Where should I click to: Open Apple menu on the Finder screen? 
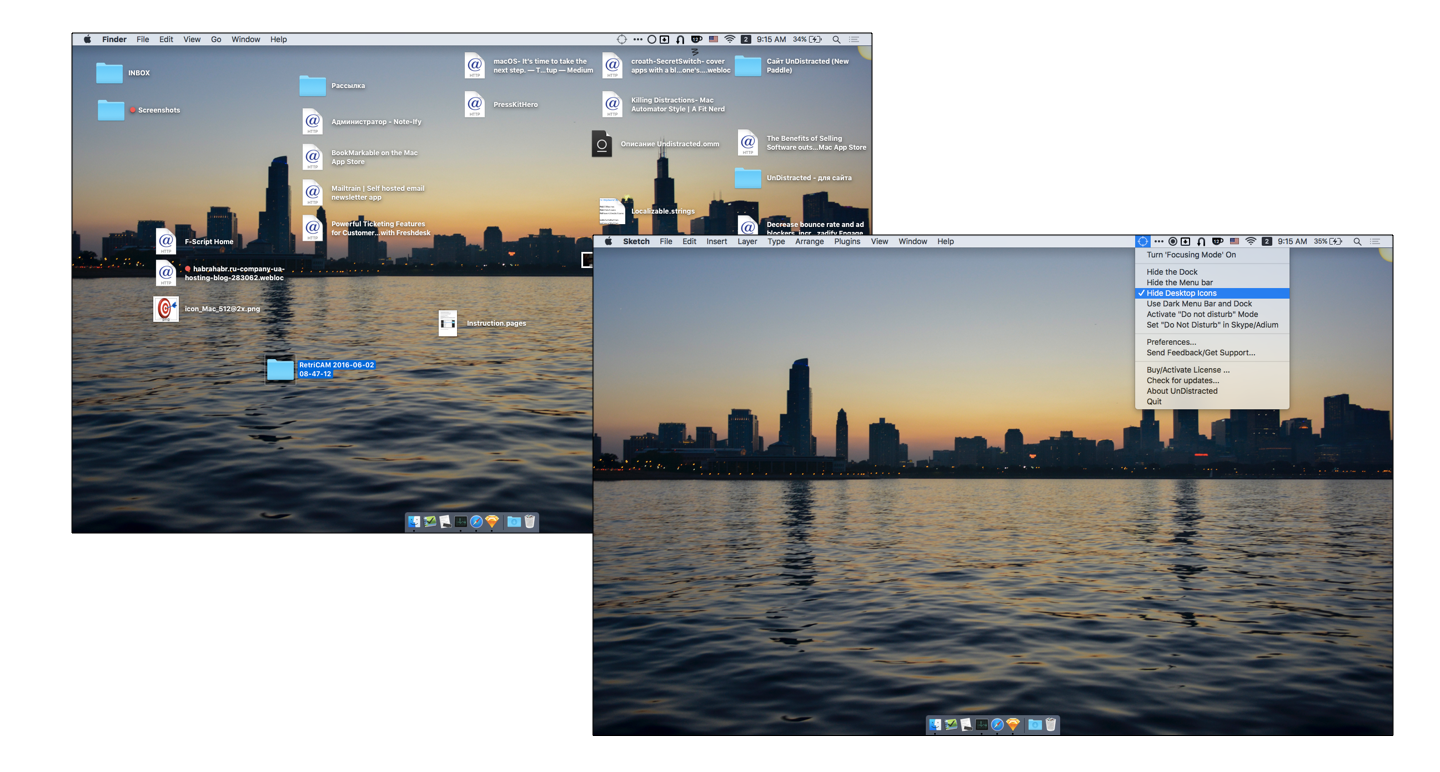pos(87,39)
